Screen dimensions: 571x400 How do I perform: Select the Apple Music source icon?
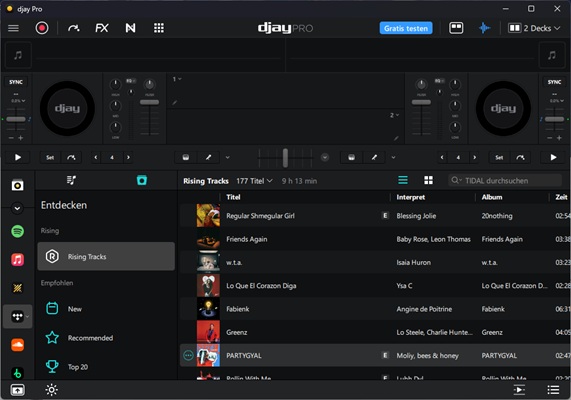click(x=17, y=260)
